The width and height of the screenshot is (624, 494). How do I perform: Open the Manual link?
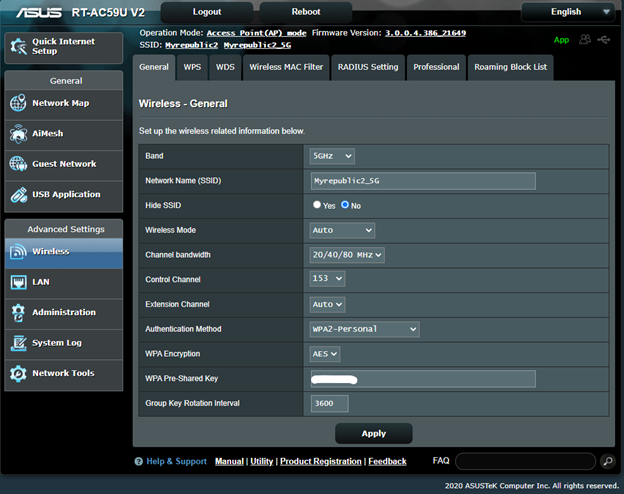pos(229,461)
